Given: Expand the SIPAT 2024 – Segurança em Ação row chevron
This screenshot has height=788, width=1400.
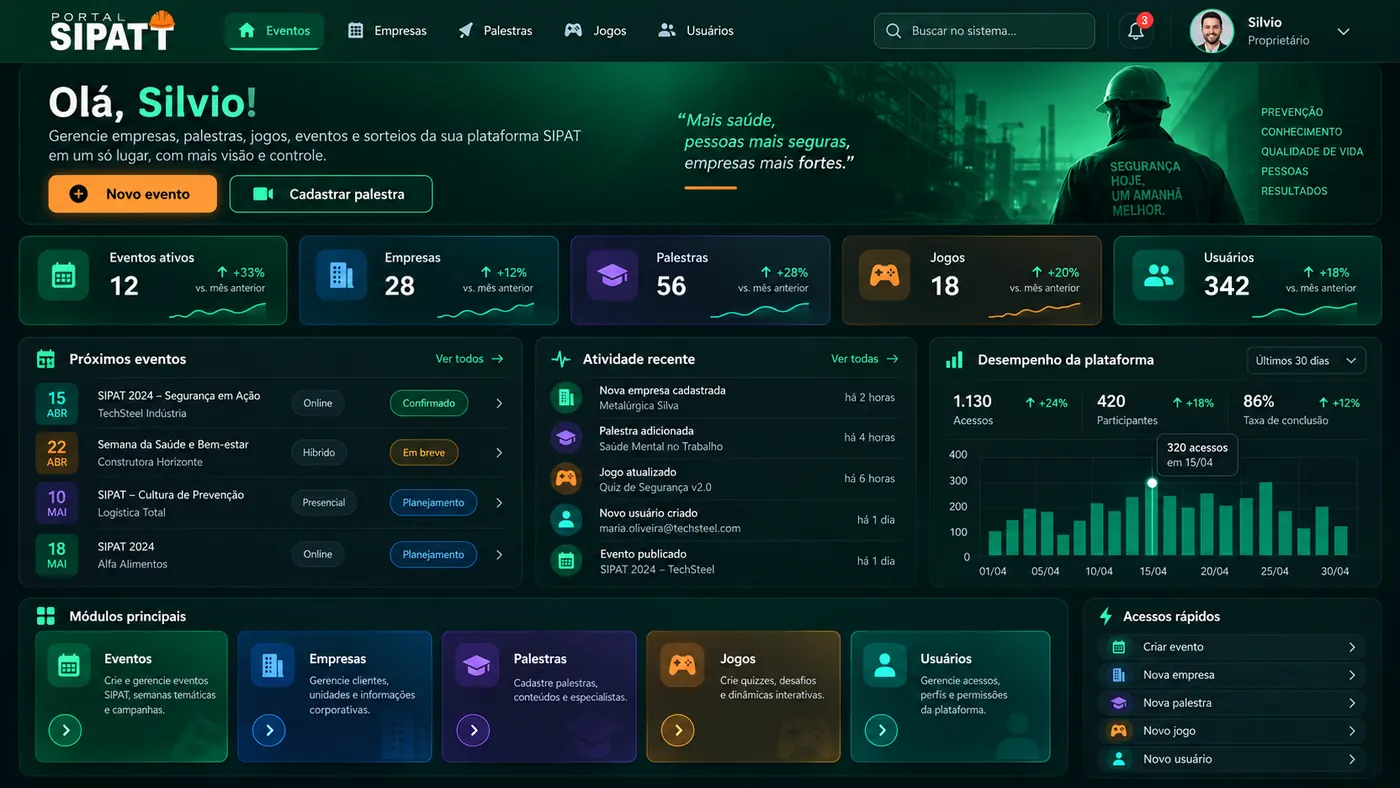Looking at the screenshot, I should pos(499,404).
